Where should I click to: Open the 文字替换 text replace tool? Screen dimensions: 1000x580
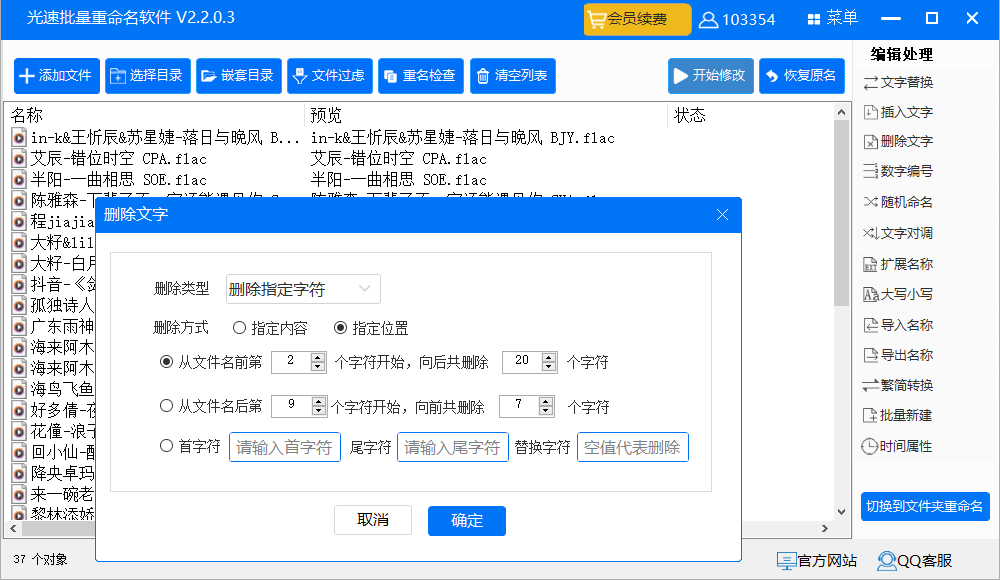pyautogui.click(x=898, y=82)
